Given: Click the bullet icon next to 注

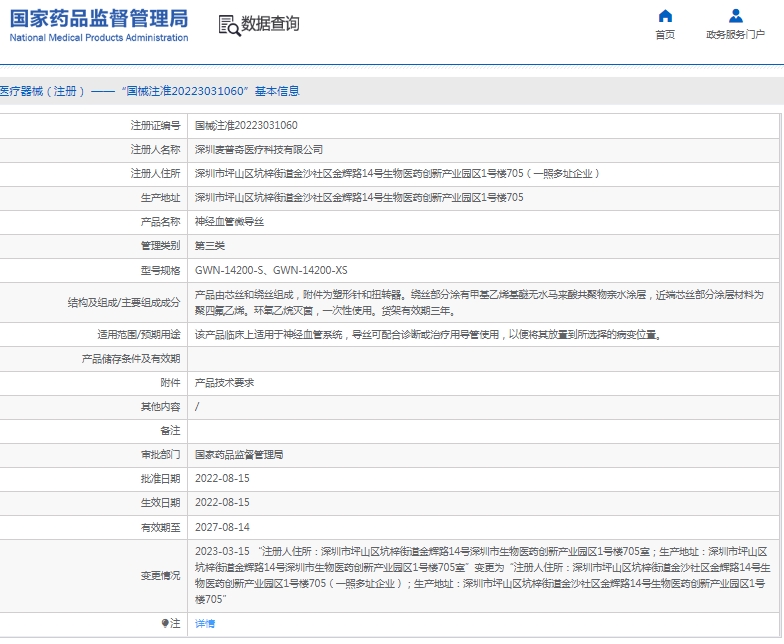Looking at the screenshot, I should coord(165,623).
